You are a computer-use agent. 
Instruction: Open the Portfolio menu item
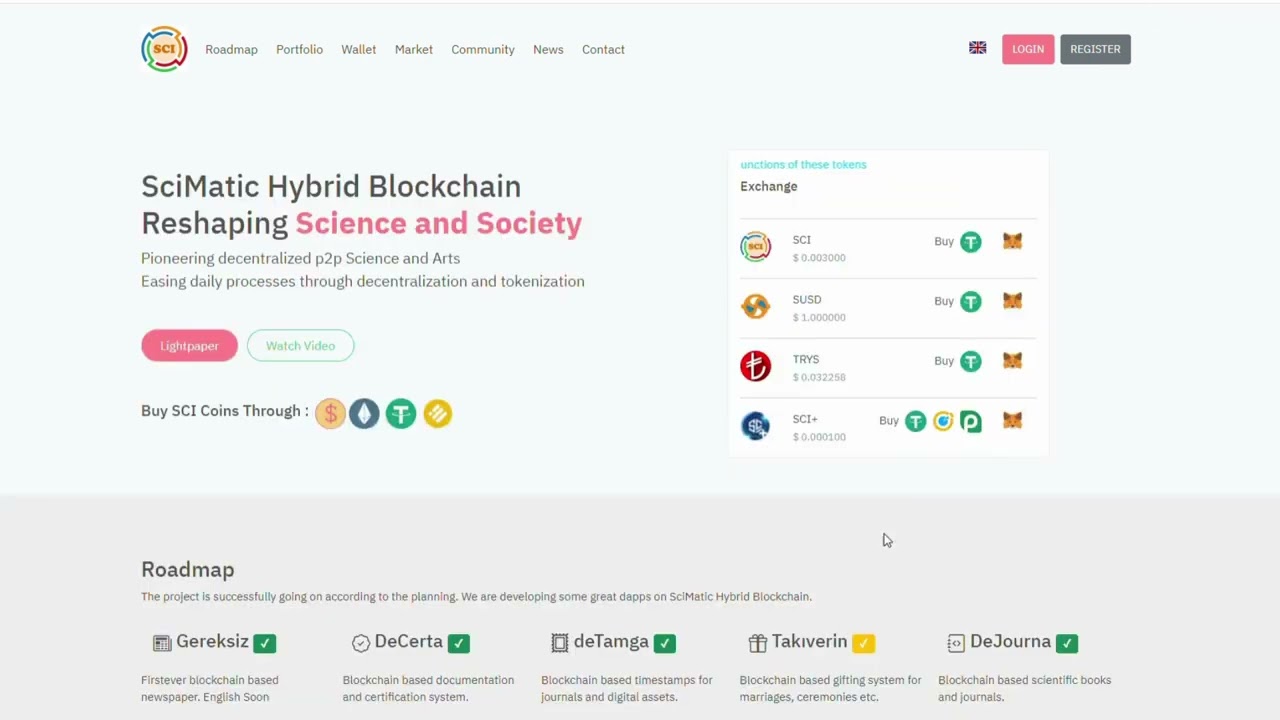(299, 49)
